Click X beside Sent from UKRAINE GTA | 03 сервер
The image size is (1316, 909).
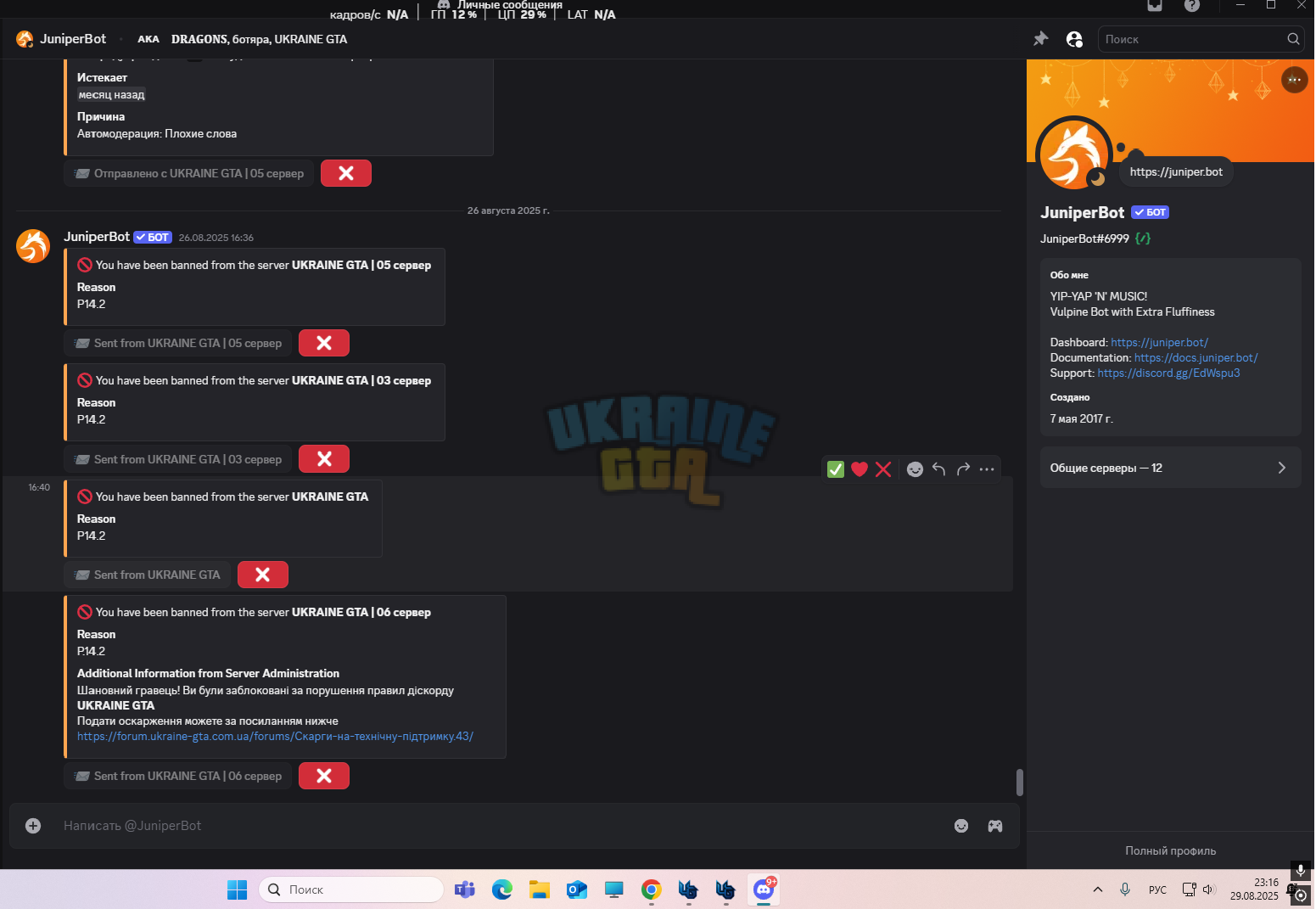[x=324, y=459]
